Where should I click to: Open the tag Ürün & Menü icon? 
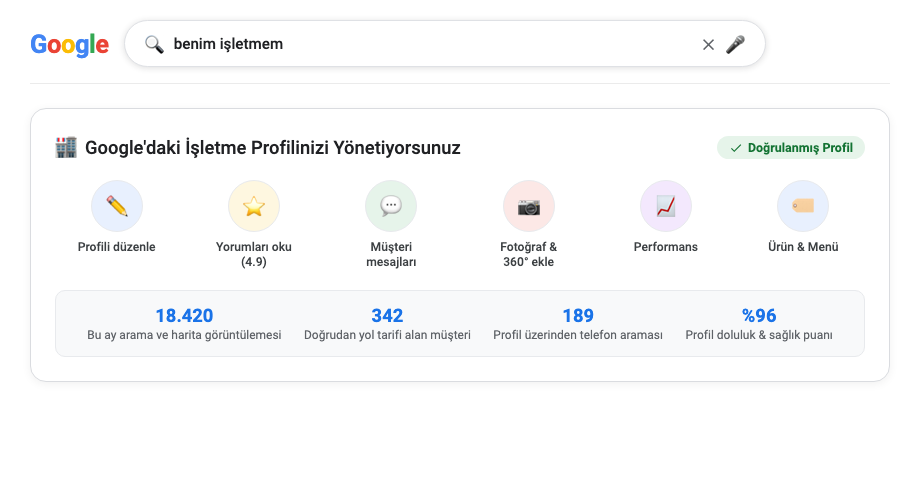tap(803, 206)
